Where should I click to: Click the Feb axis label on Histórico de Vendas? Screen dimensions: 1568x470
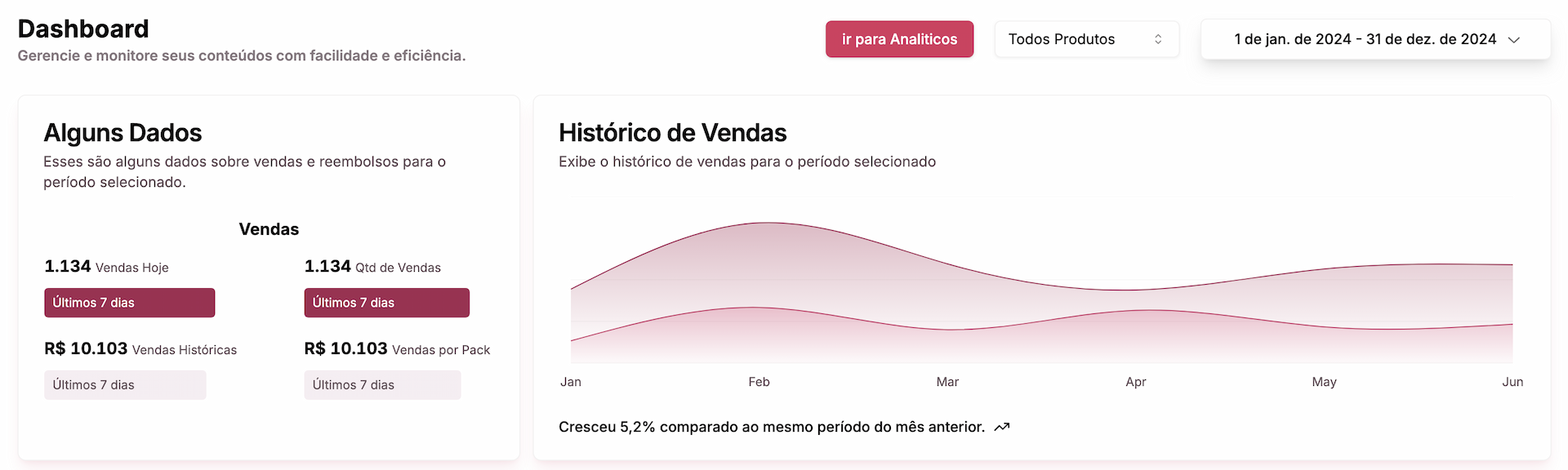coord(758,381)
